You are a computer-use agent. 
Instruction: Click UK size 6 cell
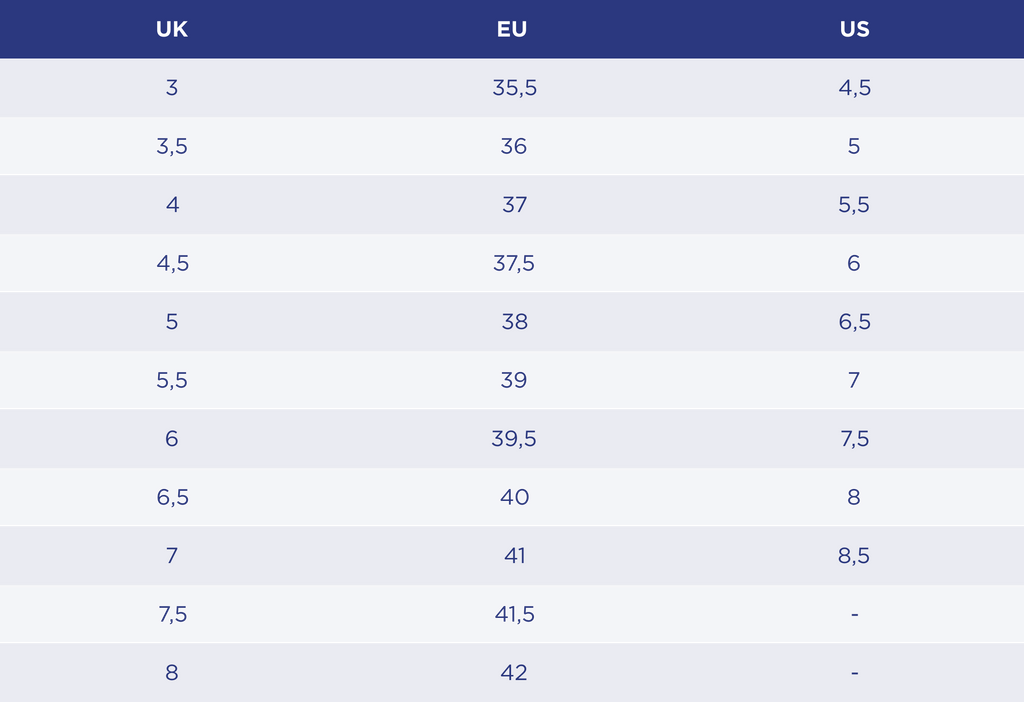point(172,439)
